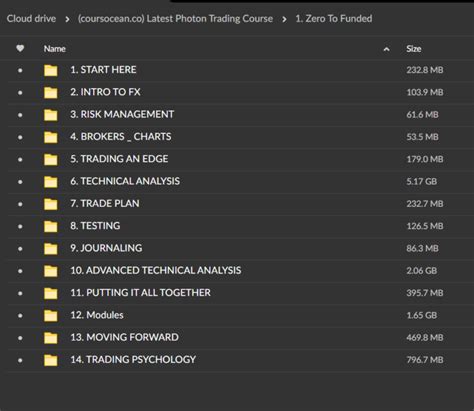Toggle favourite dot for 1. START HERE
This screenshot has width=474, height=411.
point(20,70)
